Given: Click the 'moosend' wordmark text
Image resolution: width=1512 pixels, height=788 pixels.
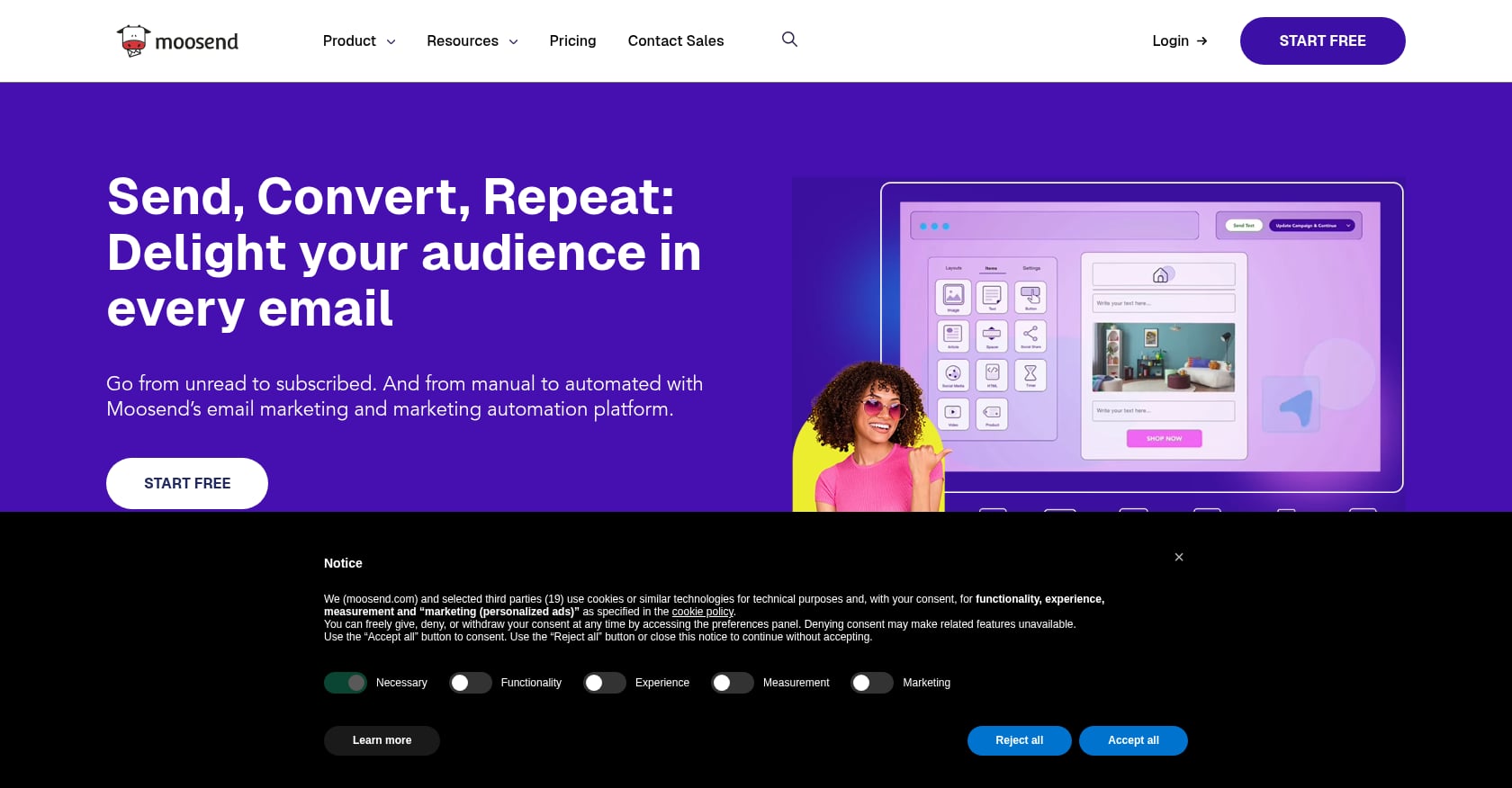Looking at the screenshot, I should (x=196, y=41).
